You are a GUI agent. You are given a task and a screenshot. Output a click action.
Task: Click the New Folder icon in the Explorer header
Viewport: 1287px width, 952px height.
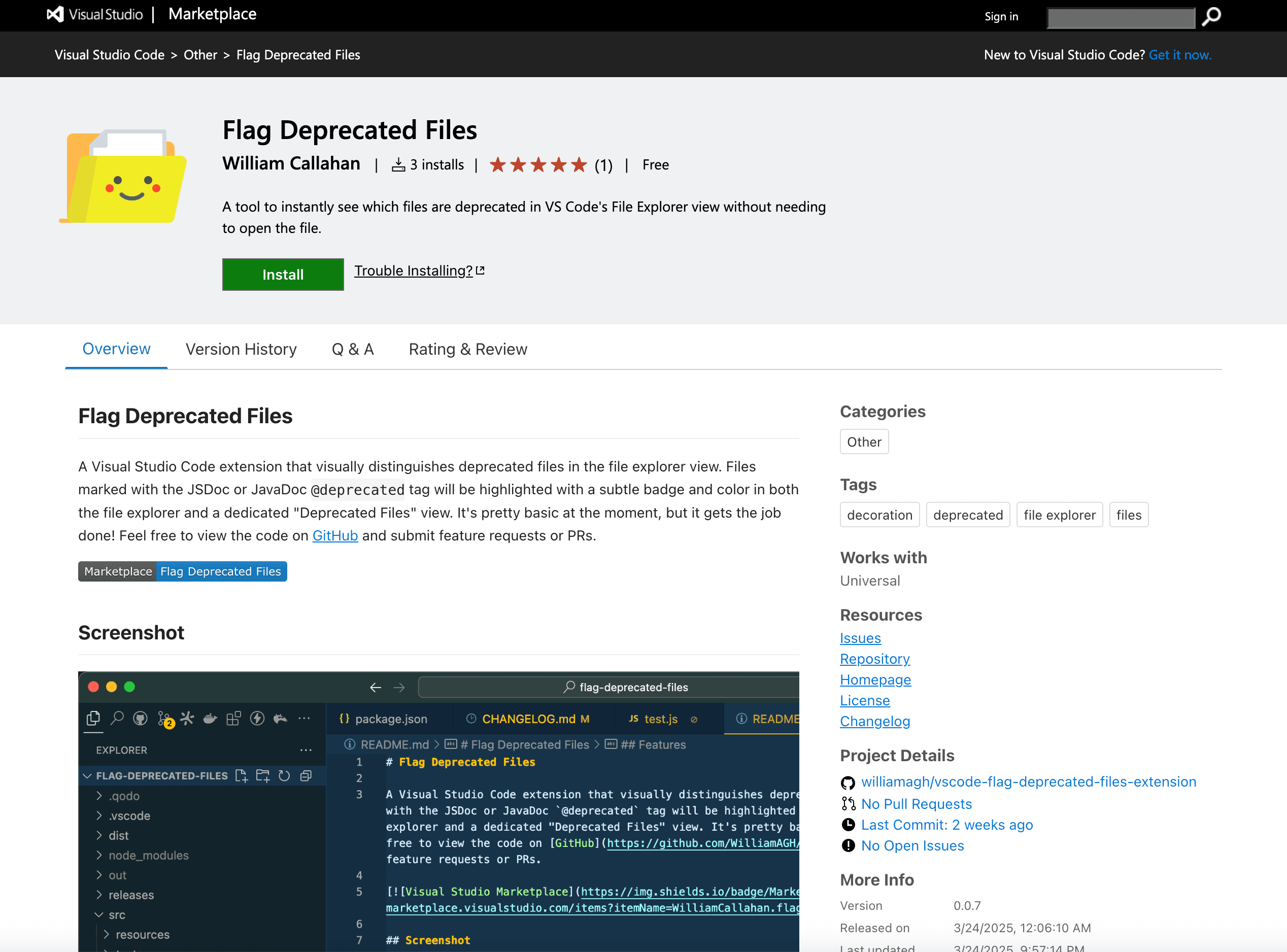263,776
